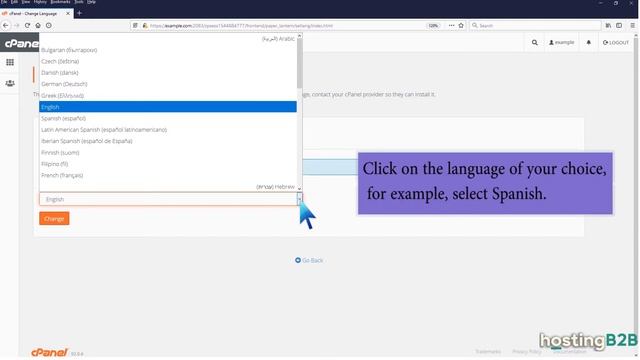Image resolution: width=640 pixels, height=360 pixels.
Task: Click the cPanel footer logo
Action: 49,352
